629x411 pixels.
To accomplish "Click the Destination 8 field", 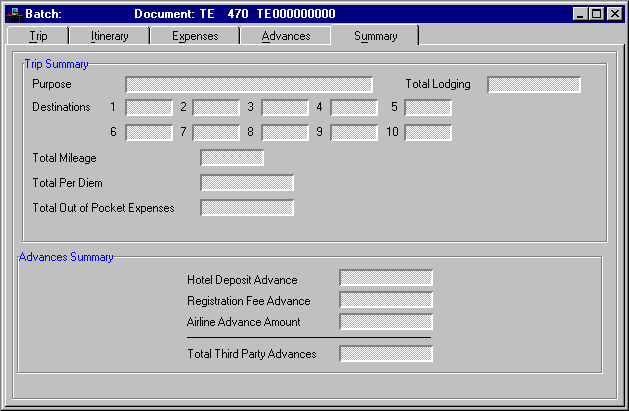I will tap(285, 132).
